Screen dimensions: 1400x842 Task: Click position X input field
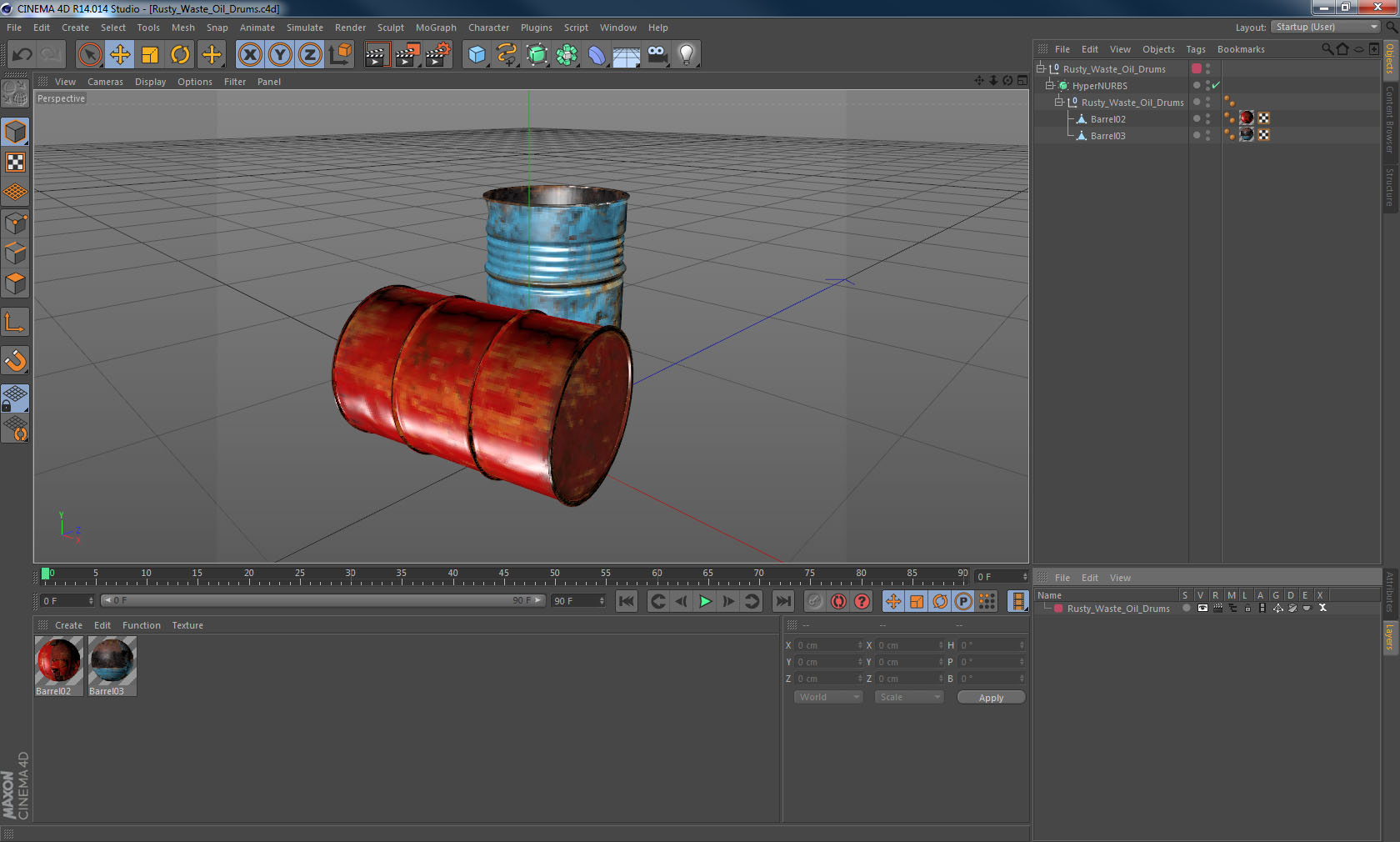[828, 645]
